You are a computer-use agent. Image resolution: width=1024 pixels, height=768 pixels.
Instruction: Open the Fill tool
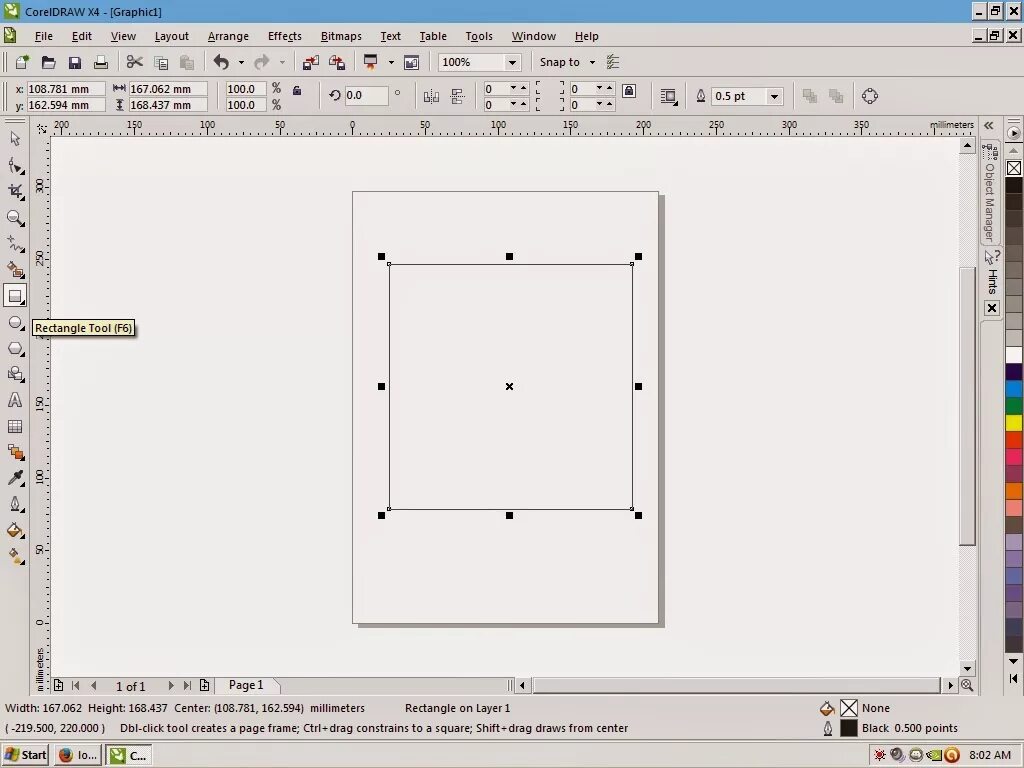pos(15,531)
